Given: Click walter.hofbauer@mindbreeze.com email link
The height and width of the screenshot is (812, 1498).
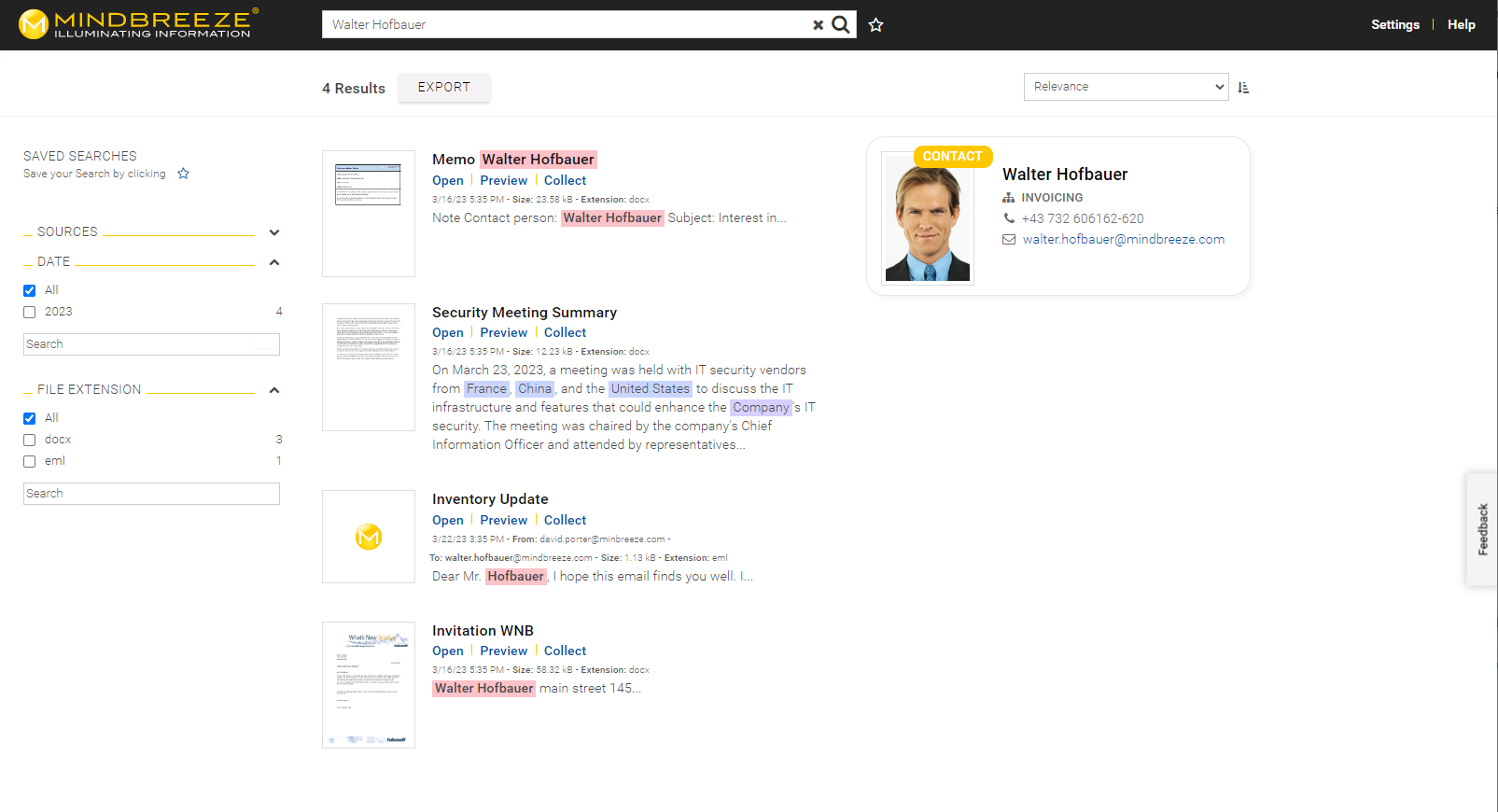Looking at the screenshot, I should (1124, 240).
